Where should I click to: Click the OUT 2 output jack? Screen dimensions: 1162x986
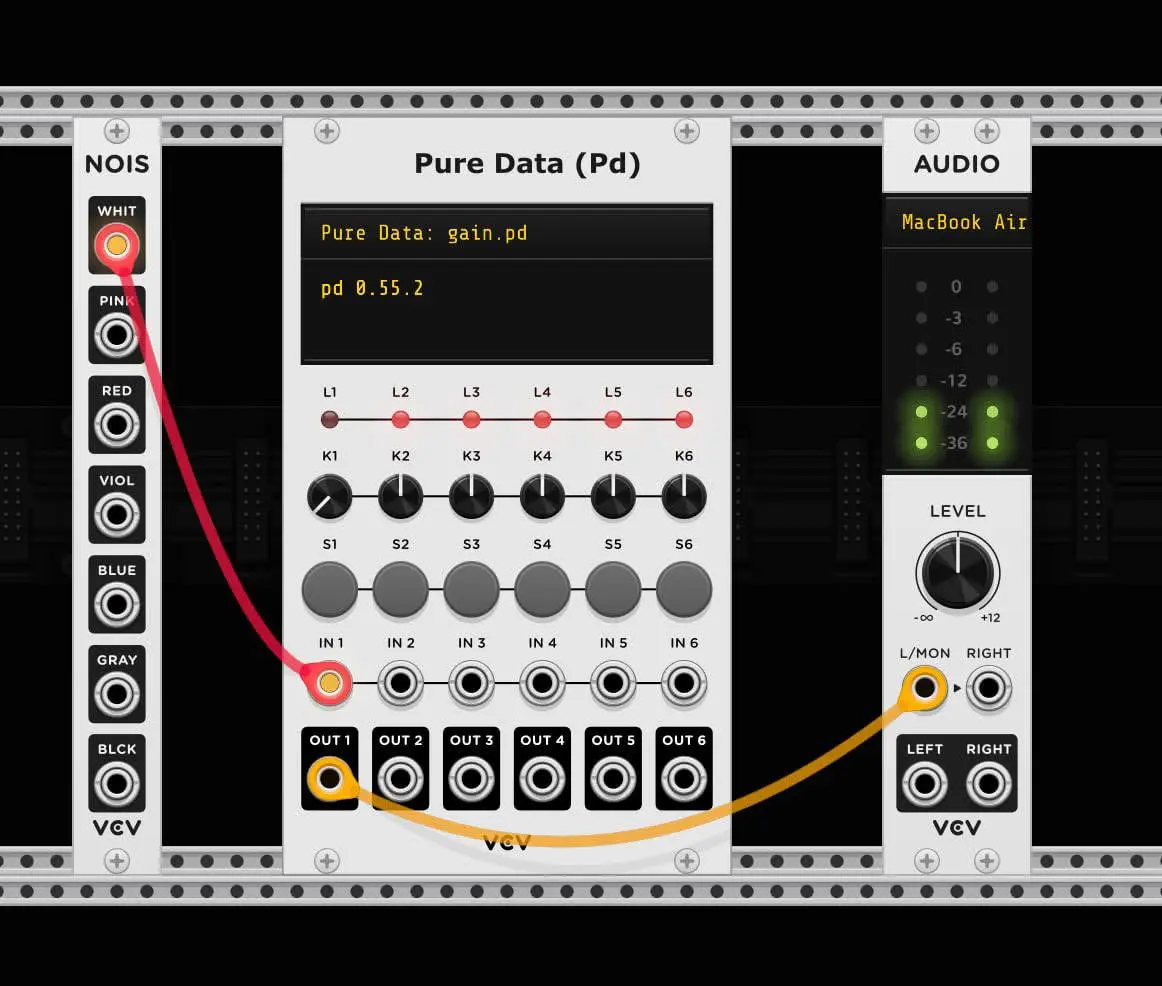click(400, 779)
